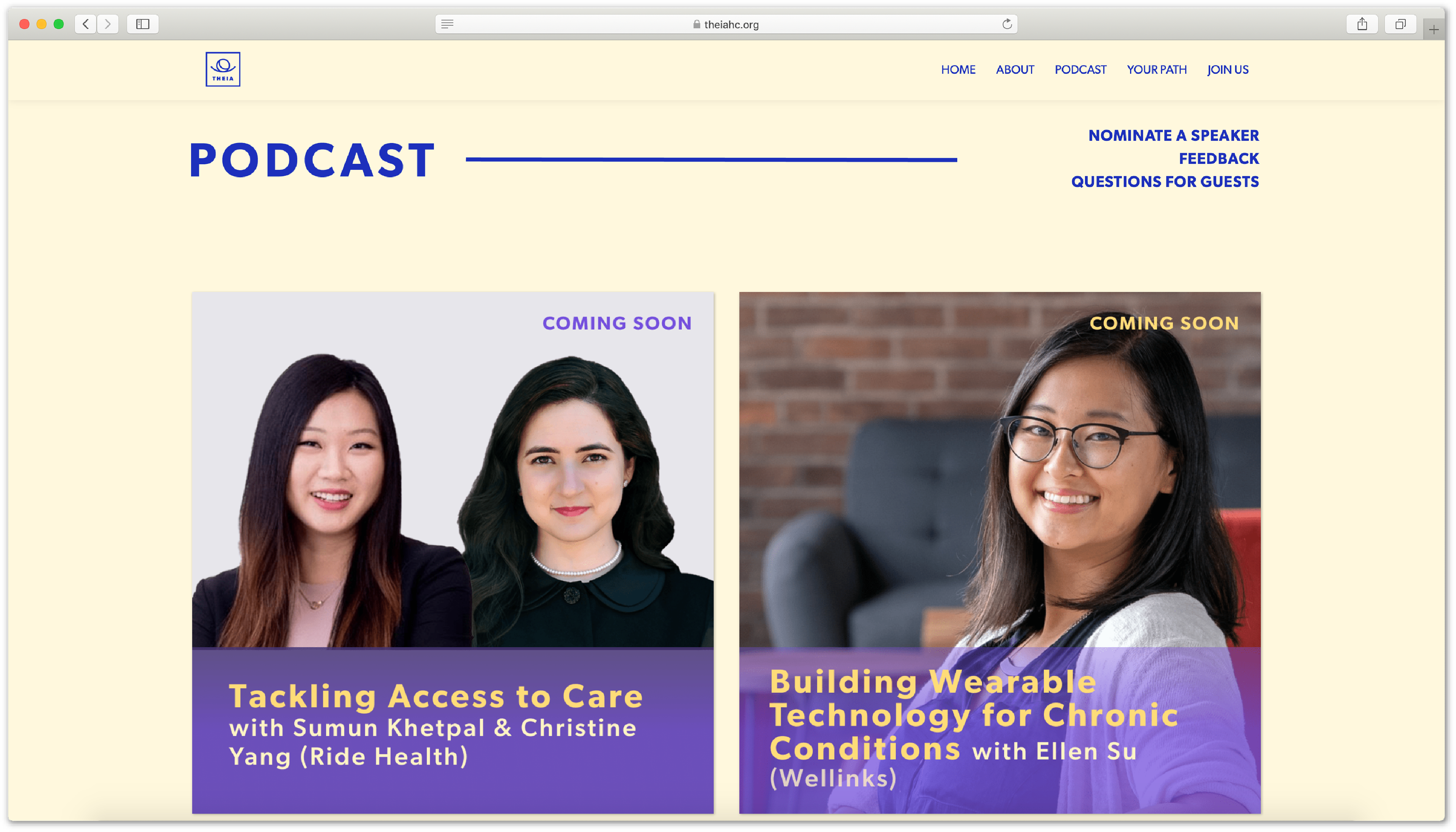Open the ABOUT menu item

[1015, 70]
